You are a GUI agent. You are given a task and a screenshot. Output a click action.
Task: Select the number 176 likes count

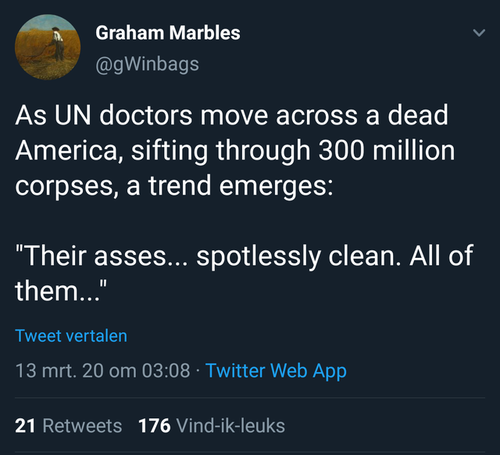154,426
